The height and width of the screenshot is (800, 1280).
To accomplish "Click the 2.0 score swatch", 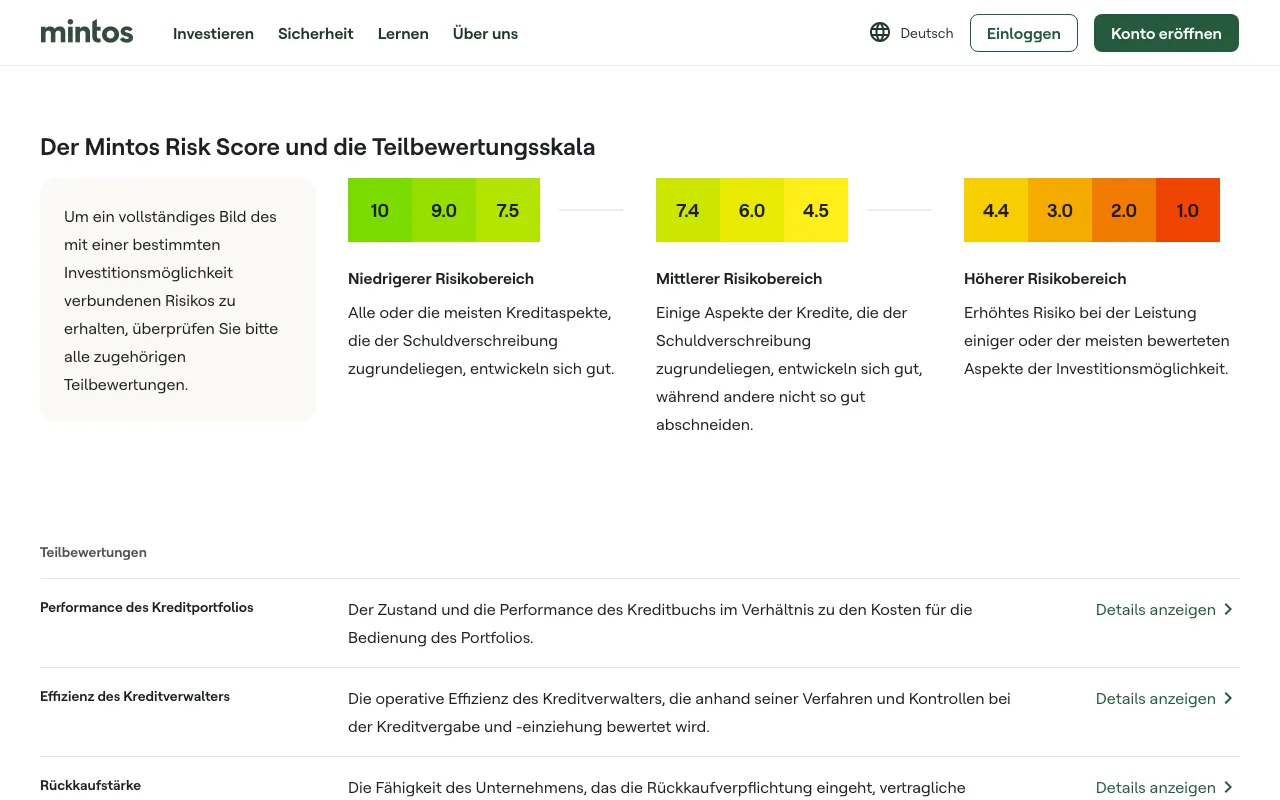I will coord(1124,210).
